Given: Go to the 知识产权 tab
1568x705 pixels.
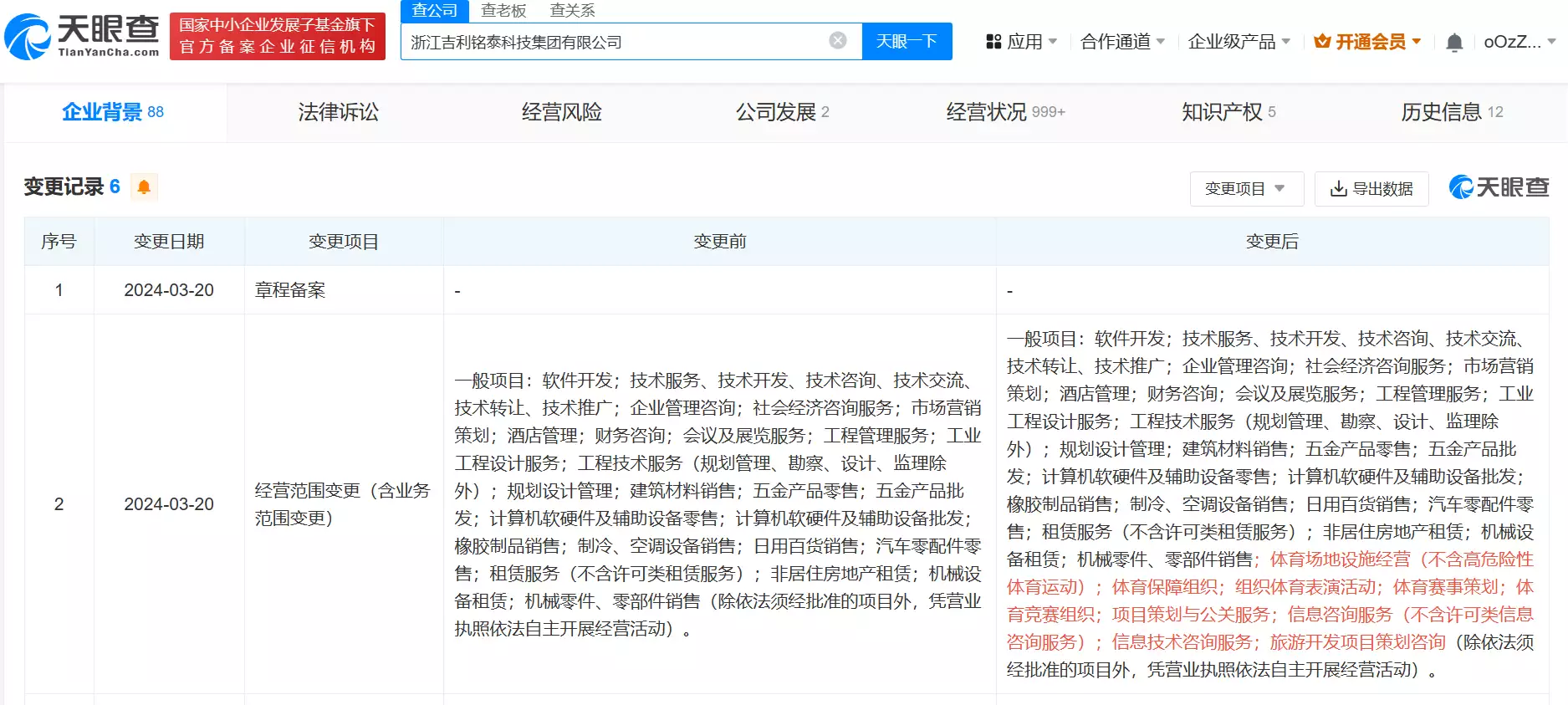Looking at the screenshot, I should (x=1228, y=112).
